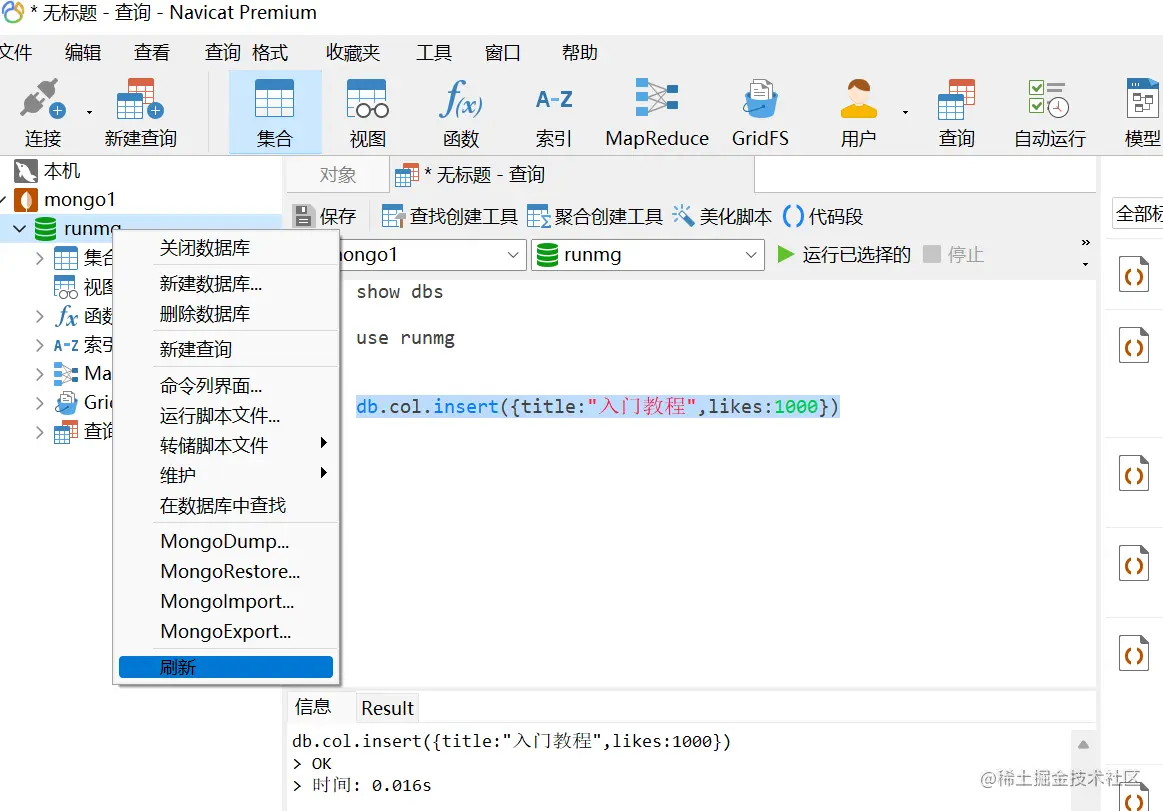This screenshot has width=1163, height=811.
Task: Choose MongoRestore... in context menu
Action: [x=227, y=571]
